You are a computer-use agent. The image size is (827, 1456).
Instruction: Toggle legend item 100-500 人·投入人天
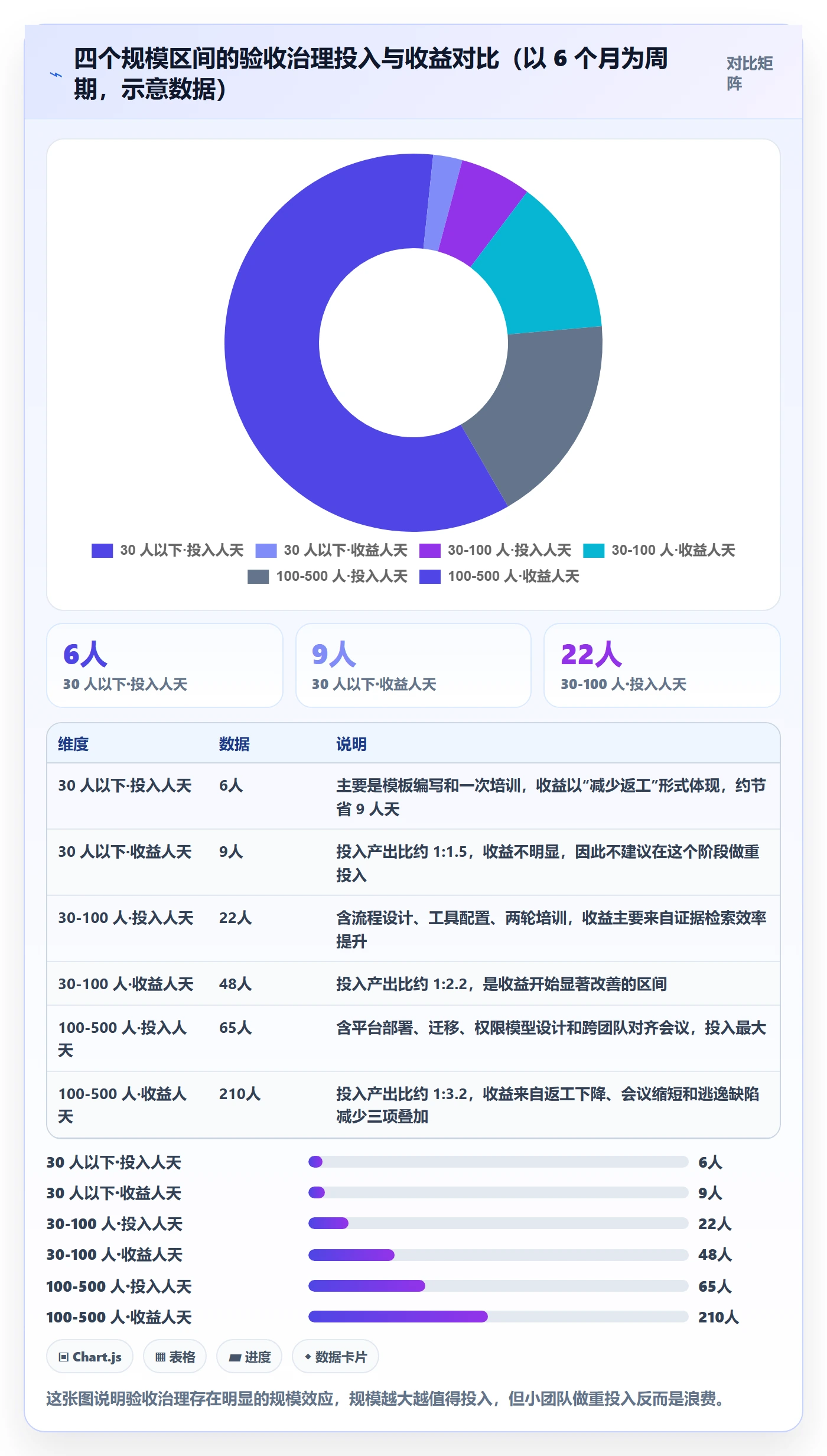(x=328, y=577)
